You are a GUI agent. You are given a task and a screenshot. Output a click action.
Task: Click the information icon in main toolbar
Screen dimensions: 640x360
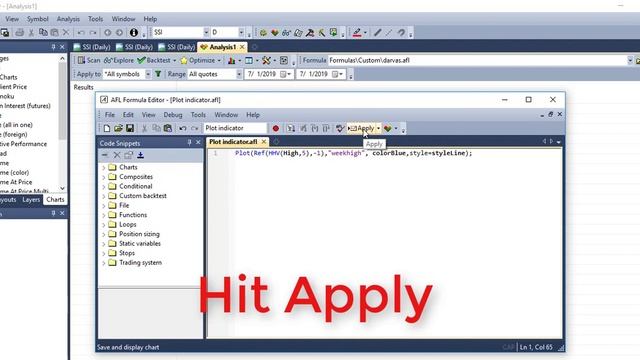(x=133, y=32)
